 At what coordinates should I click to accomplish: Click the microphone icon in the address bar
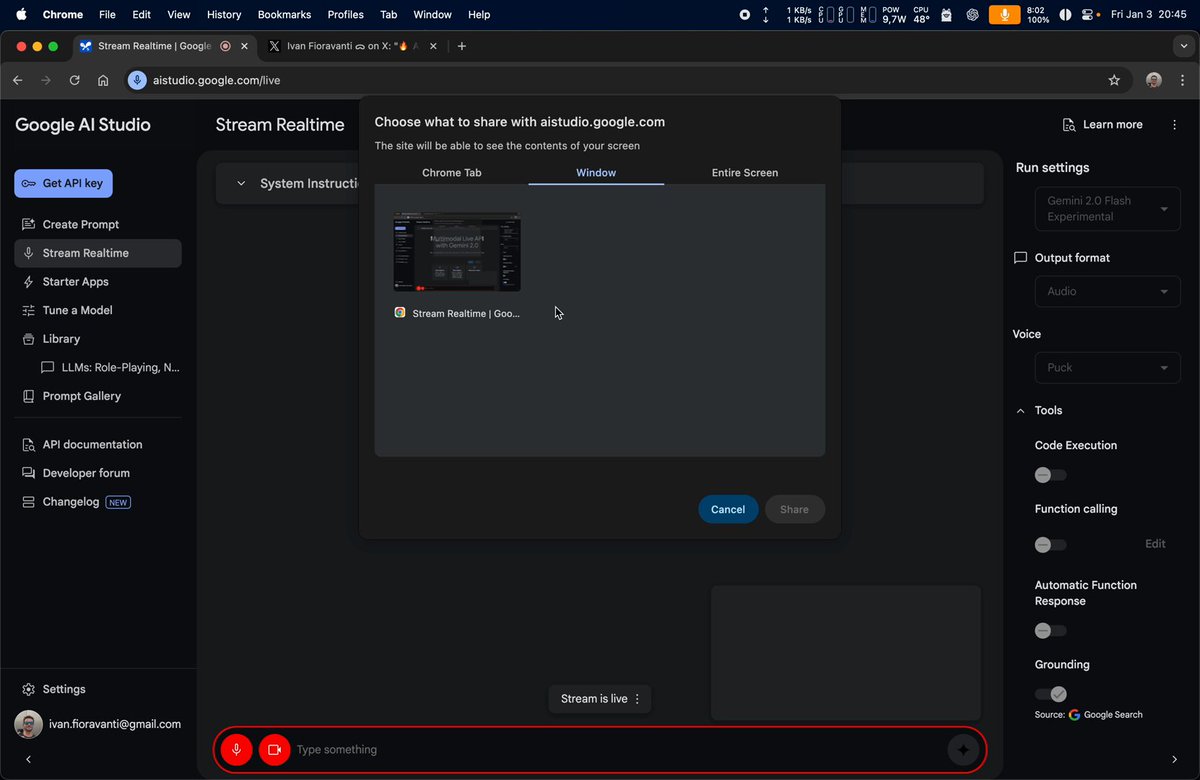click(x=137, y=80)
